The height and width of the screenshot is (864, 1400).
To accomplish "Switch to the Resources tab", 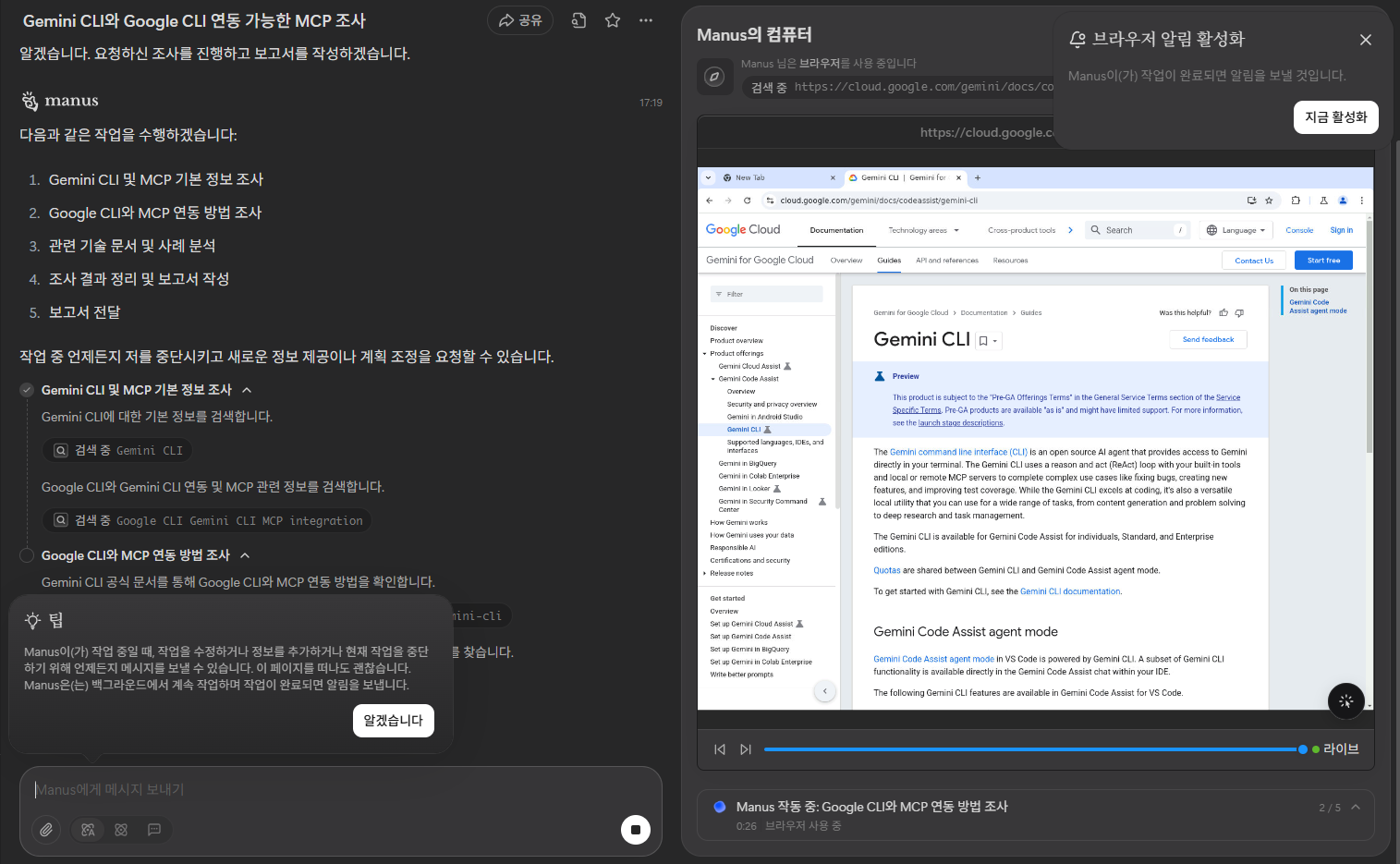I will coord(1010,261).
